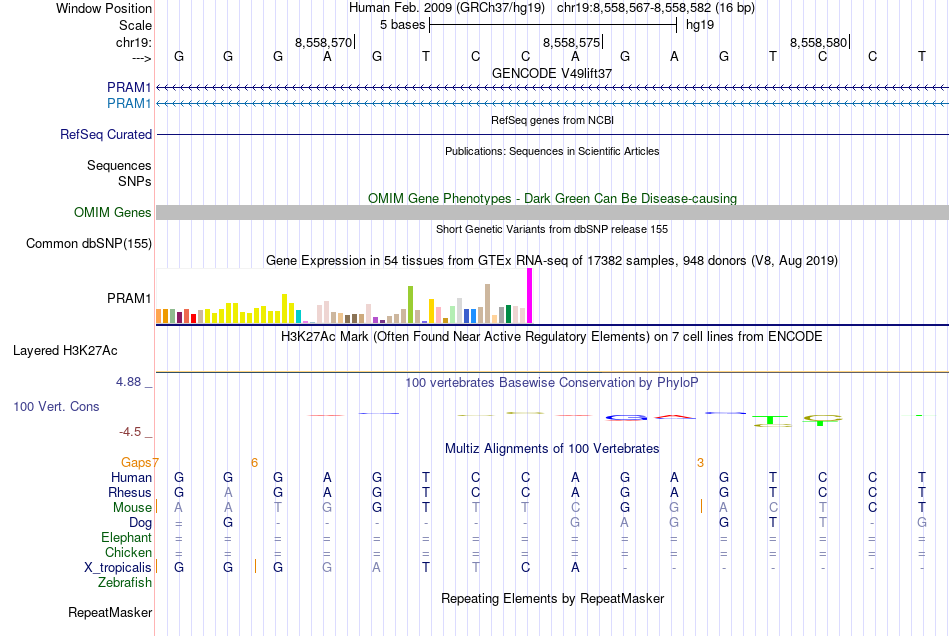This screenshot has width=950, height=636.
Task: Click the Common dbSNP(155) track label
Action: click(89, 243)
